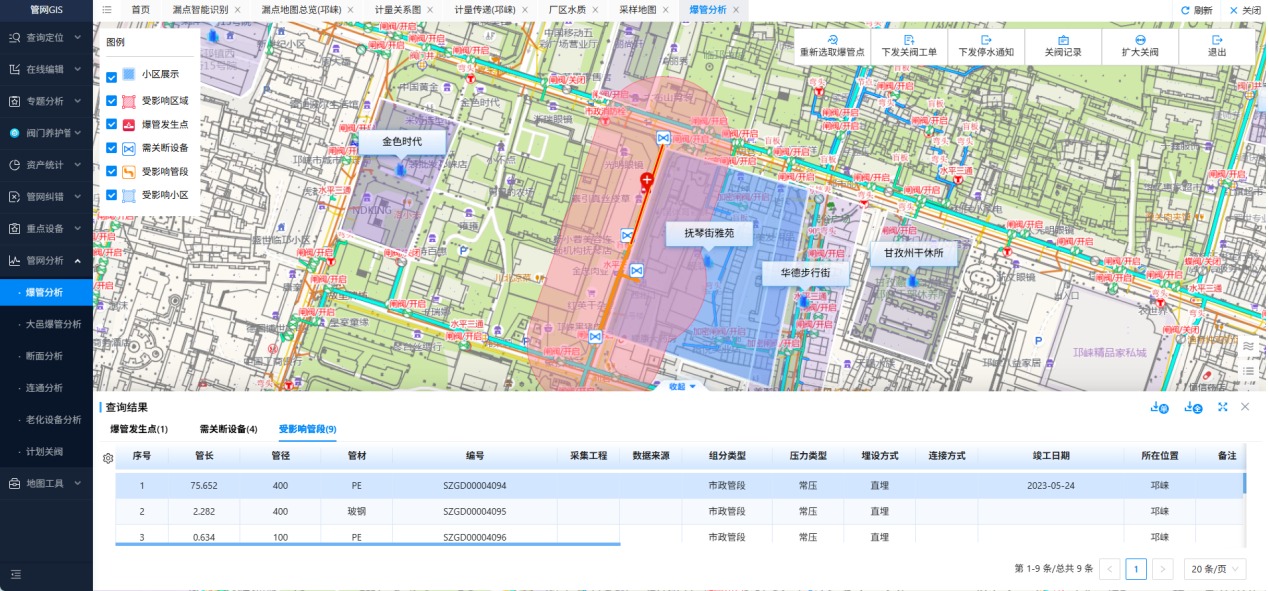The image size is (1268, 591).
Task: Uncheck the 小区展示 legend checkbox
Action: click(x=112, y=76)
